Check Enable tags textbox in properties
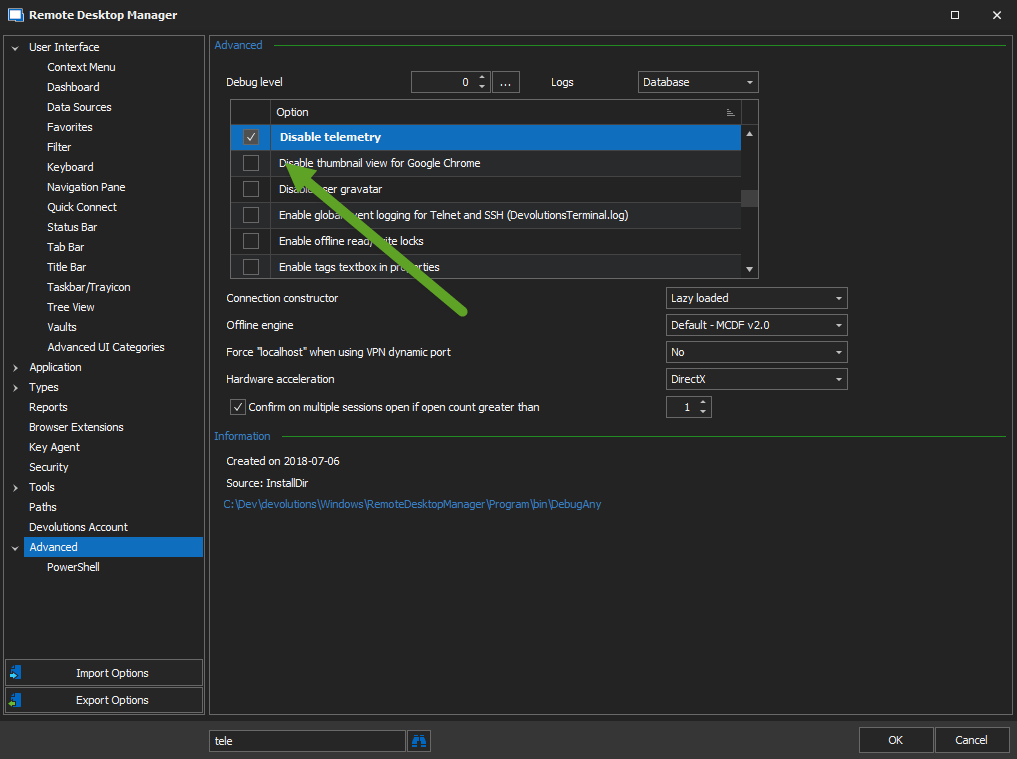The width and height of the screenshot is (1017, 759). (x=251, y=267)
